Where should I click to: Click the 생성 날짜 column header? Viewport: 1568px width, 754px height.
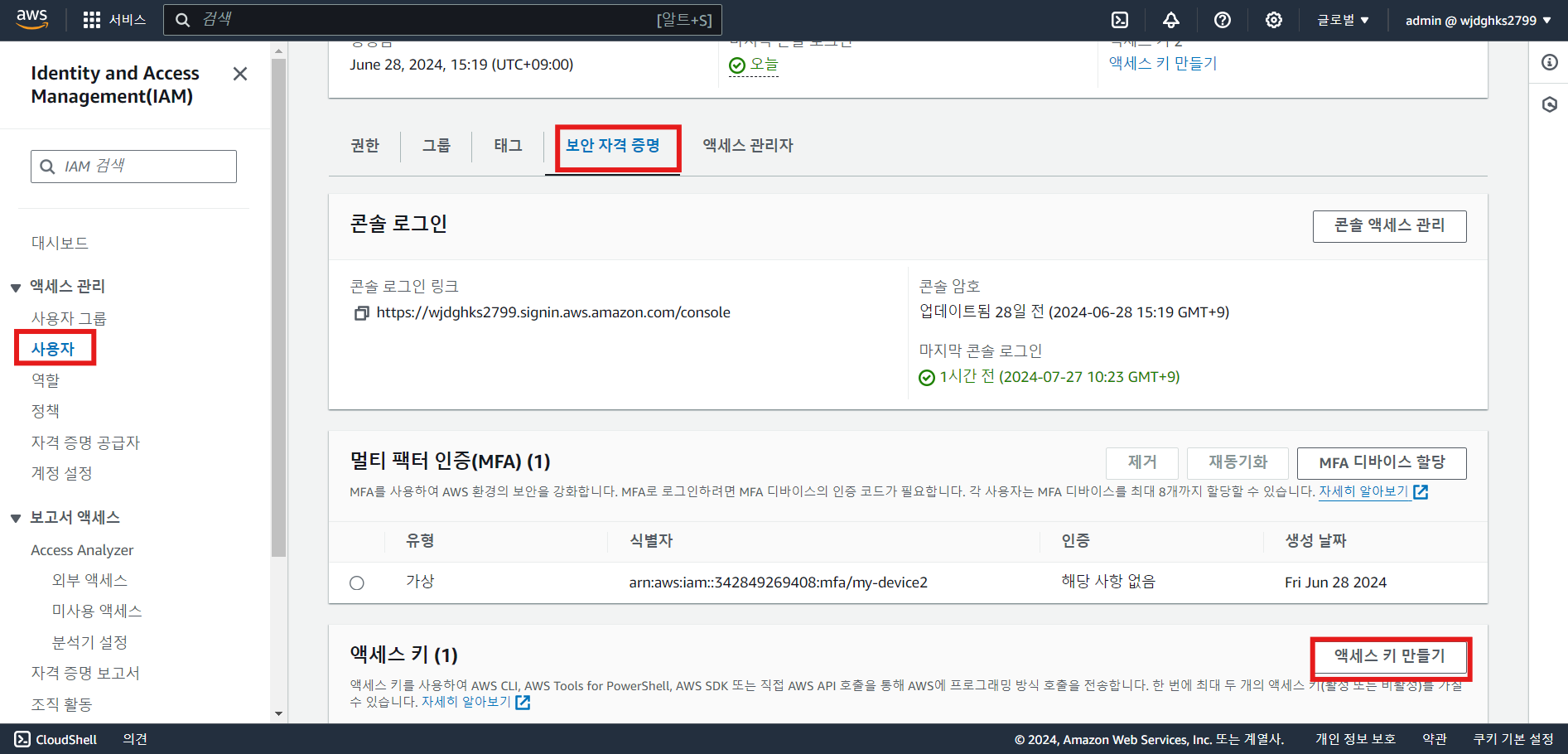click(x=1315, y=541)
